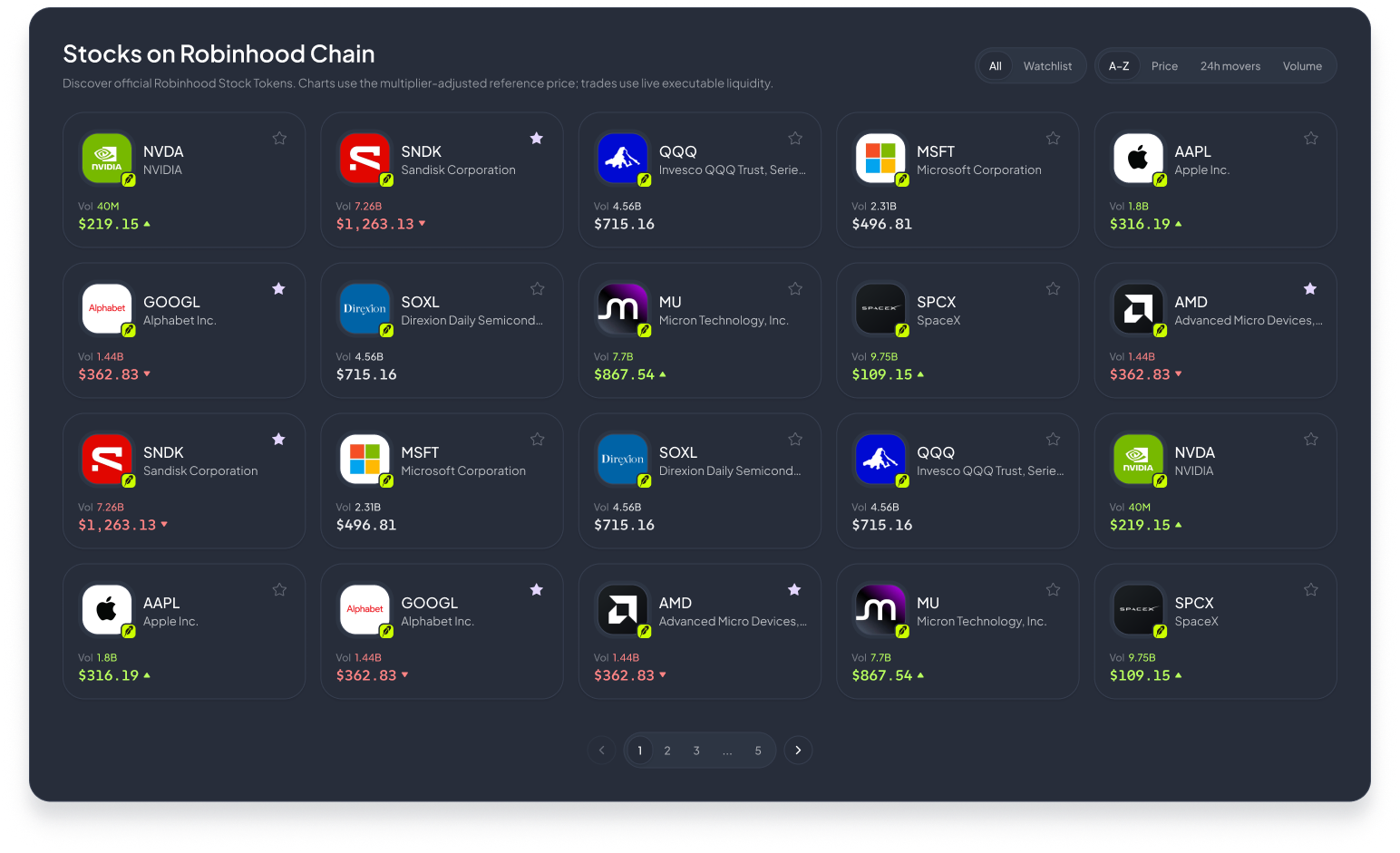The height and width of the screenshot is (853, 1400).
Task: Jump to page 5
Action: pyautogui.click(x=758, y=751)
